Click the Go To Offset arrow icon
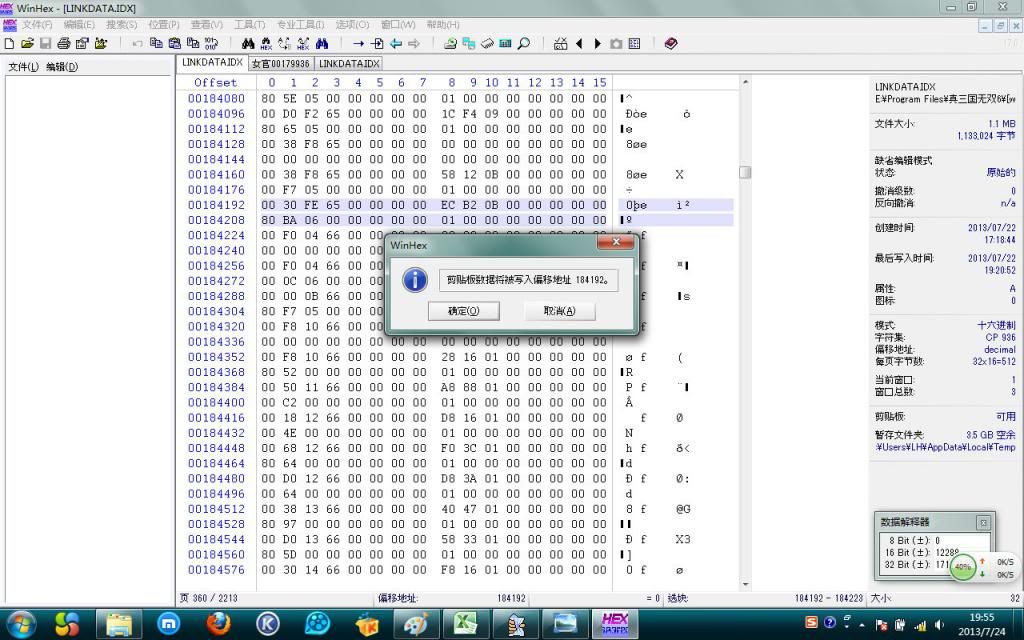 click(359, 44)
